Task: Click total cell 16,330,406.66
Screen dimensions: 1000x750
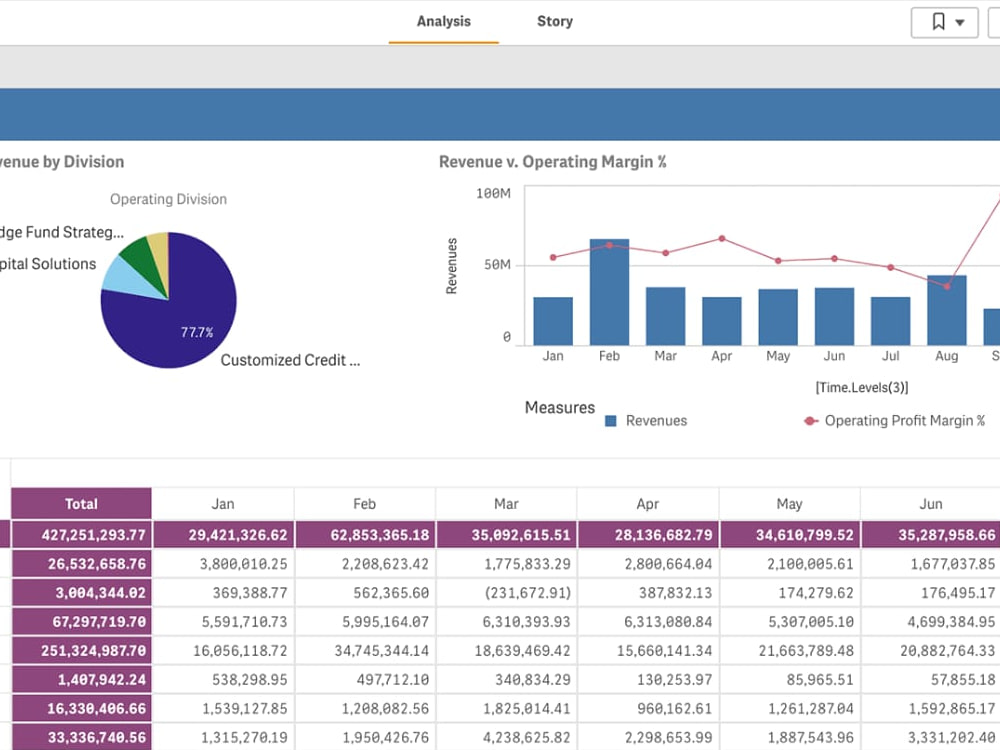Action: [82, 709]
